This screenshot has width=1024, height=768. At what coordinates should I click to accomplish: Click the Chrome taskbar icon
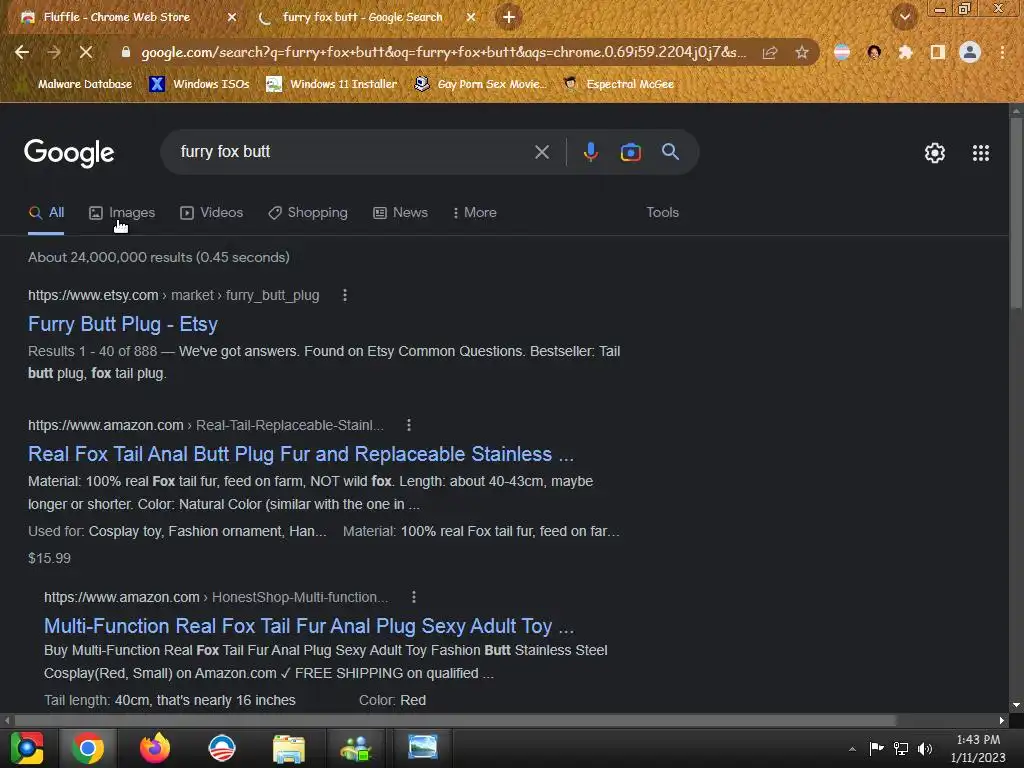coord(88,748)
